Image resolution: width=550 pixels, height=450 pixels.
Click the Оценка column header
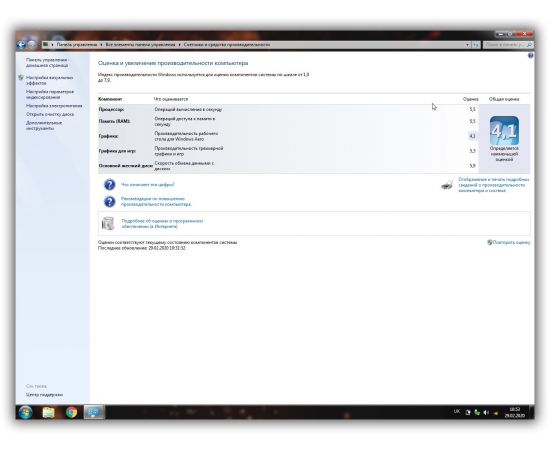pos(470,99)
